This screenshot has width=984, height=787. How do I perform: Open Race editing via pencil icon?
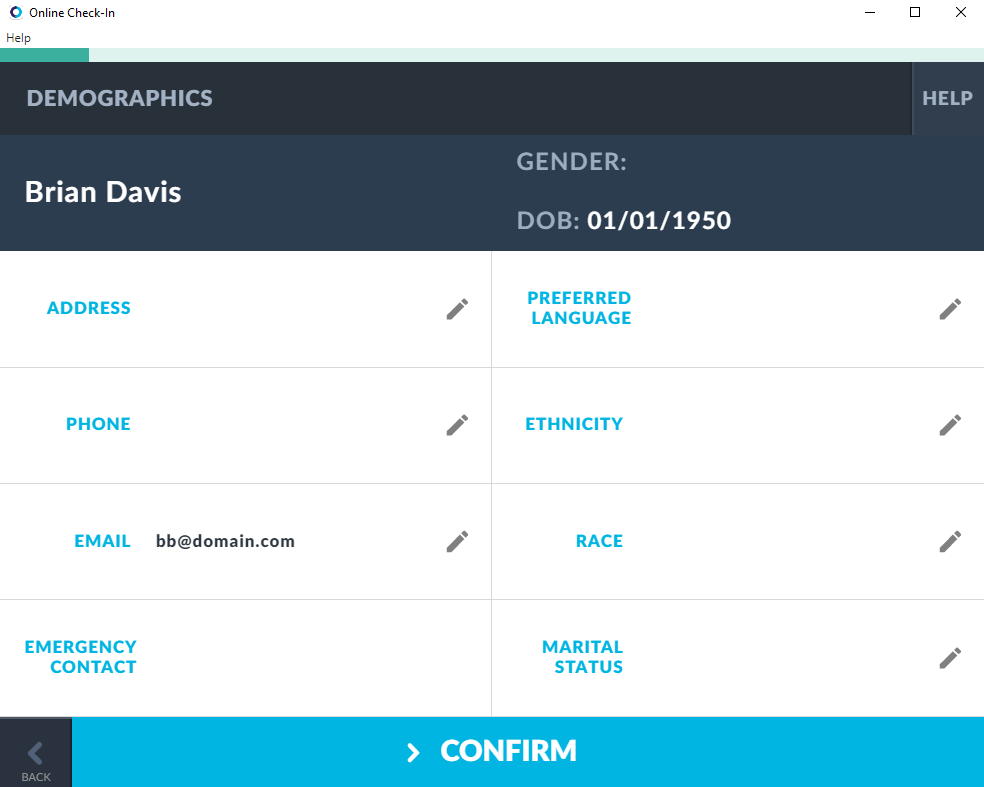tap(950, 541)
